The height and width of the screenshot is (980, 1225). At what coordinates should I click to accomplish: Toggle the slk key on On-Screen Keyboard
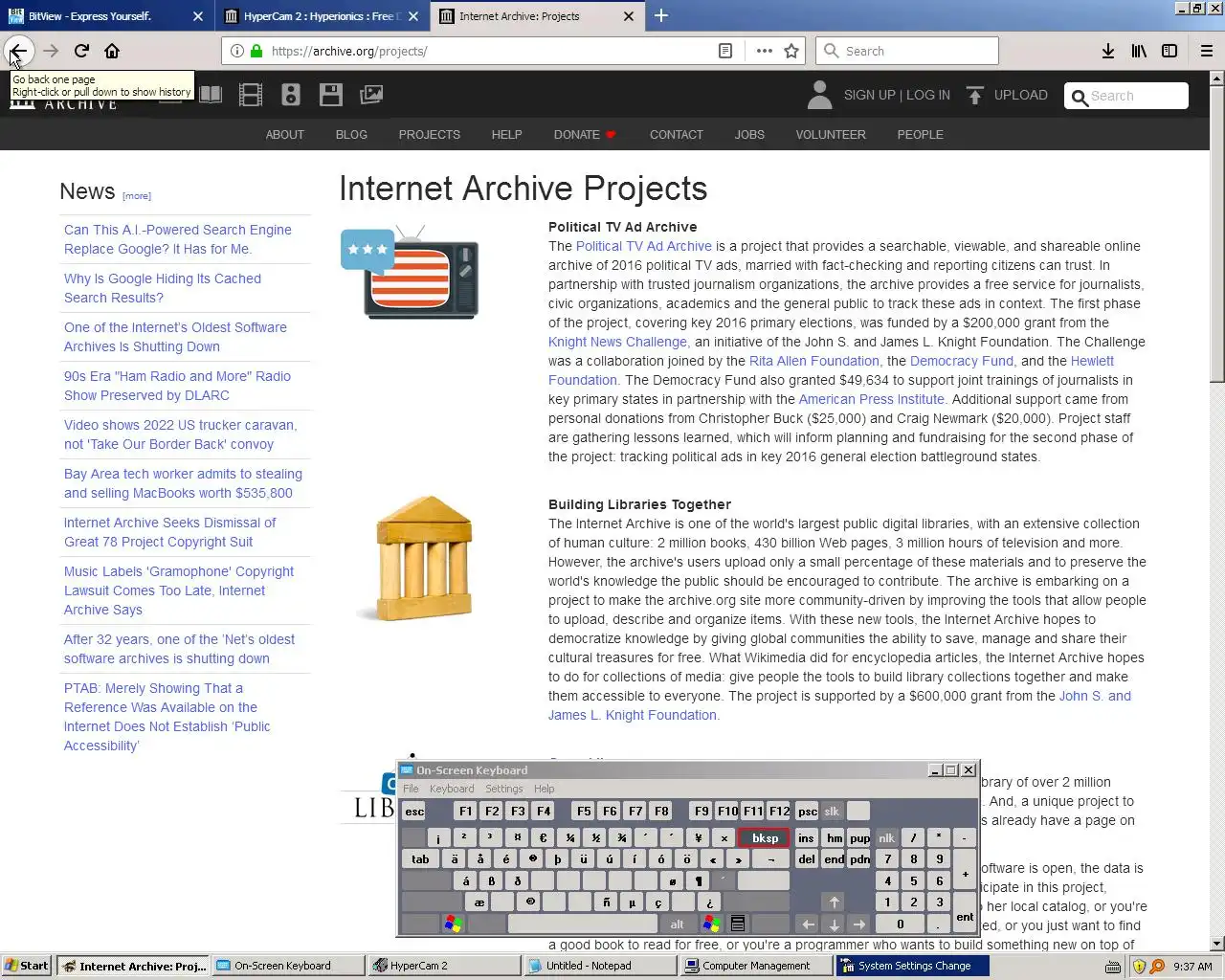pos(832,812)
